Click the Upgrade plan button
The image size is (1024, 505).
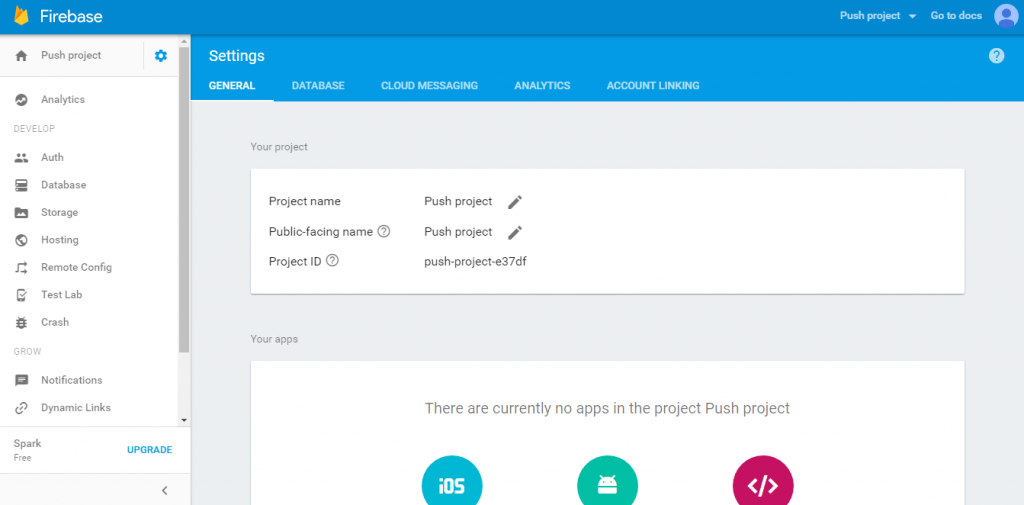[149, 450]
